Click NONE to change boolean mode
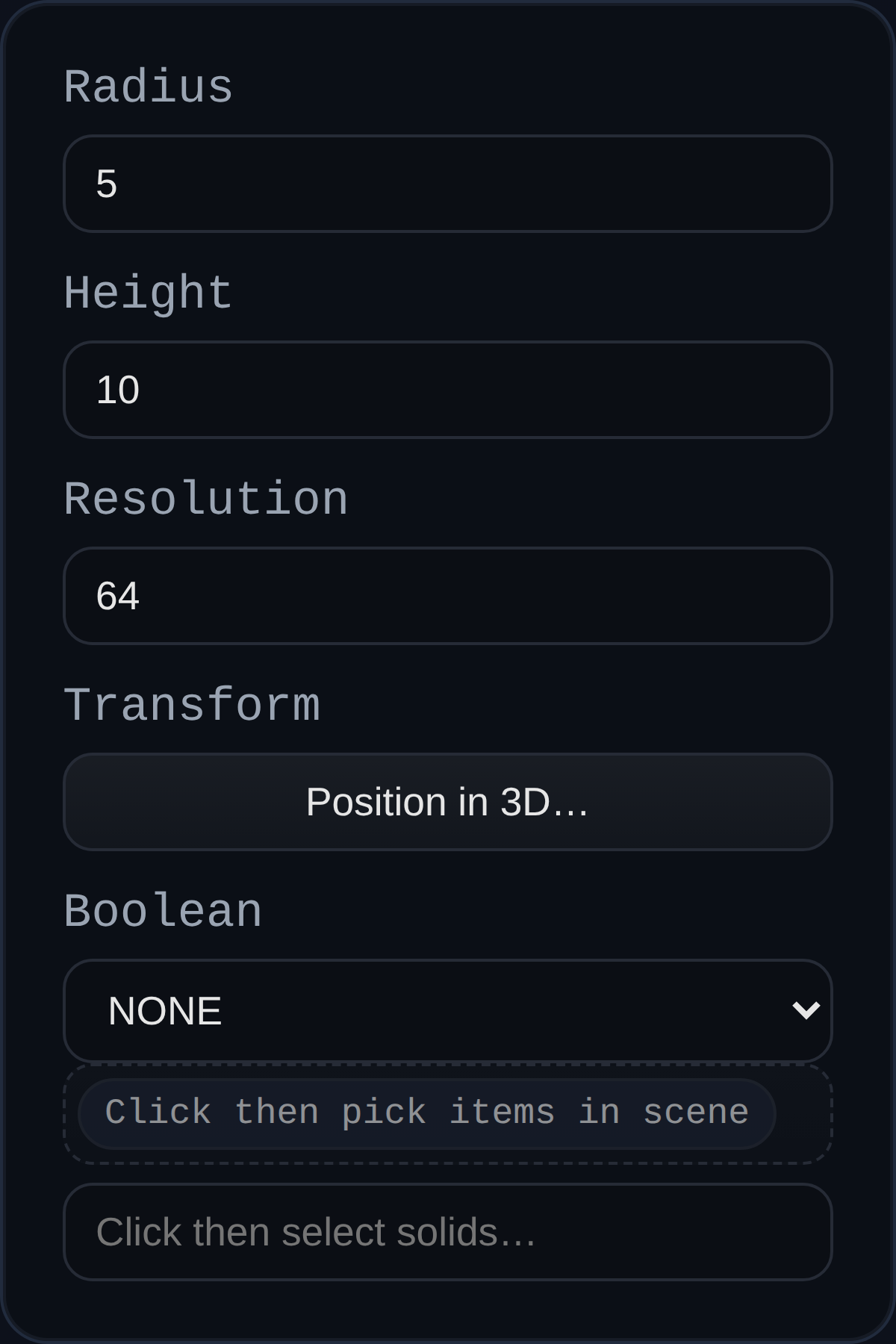The width and height of the screenshot is (896, 1344). point(448,1010)
